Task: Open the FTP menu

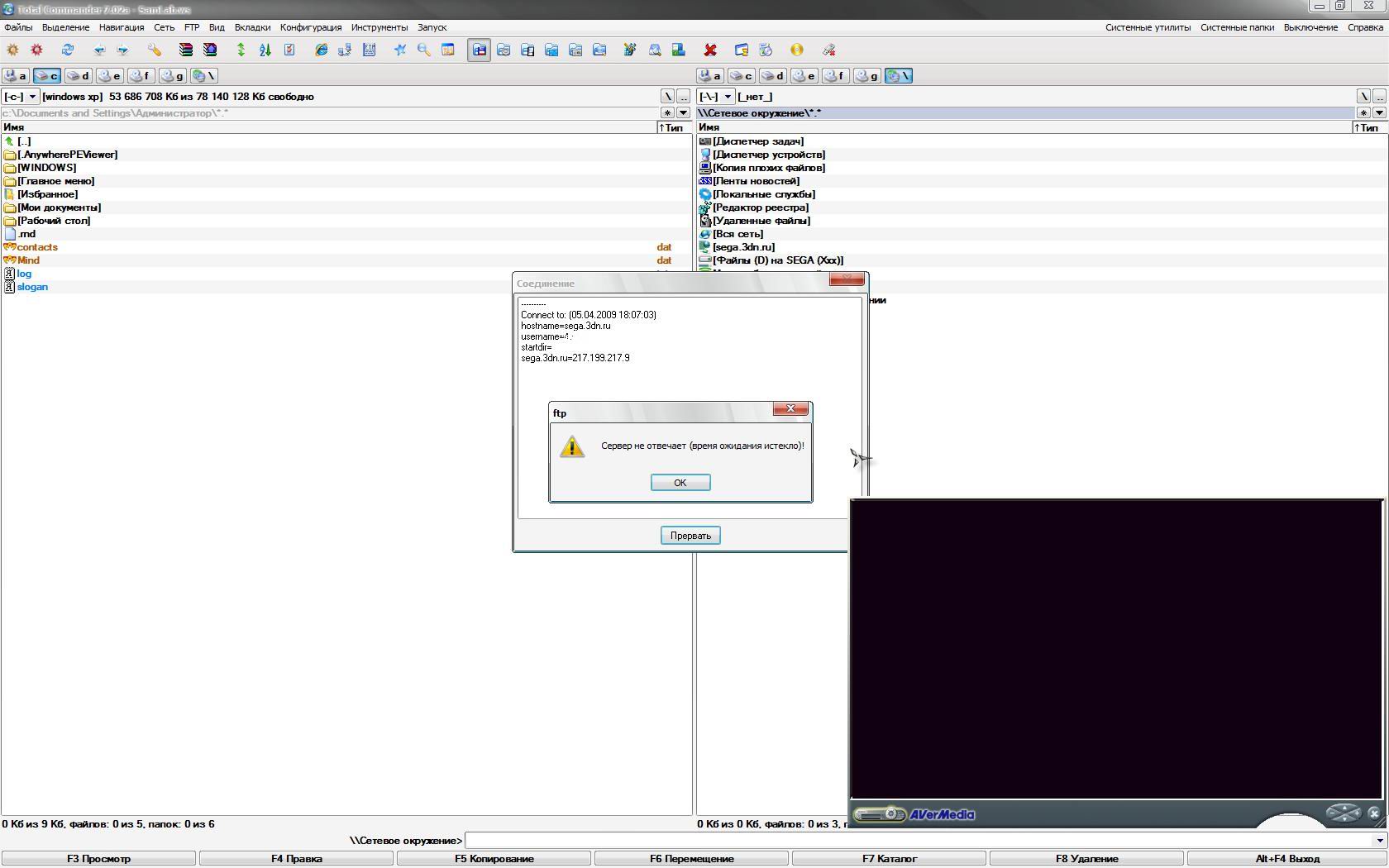Action: 192,27
